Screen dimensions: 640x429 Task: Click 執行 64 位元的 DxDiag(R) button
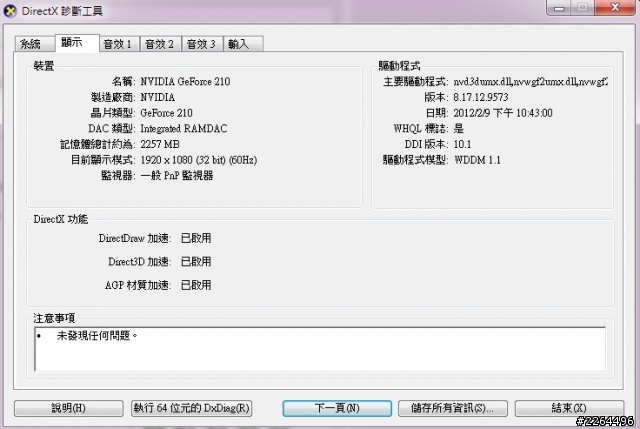click(191, 408)
